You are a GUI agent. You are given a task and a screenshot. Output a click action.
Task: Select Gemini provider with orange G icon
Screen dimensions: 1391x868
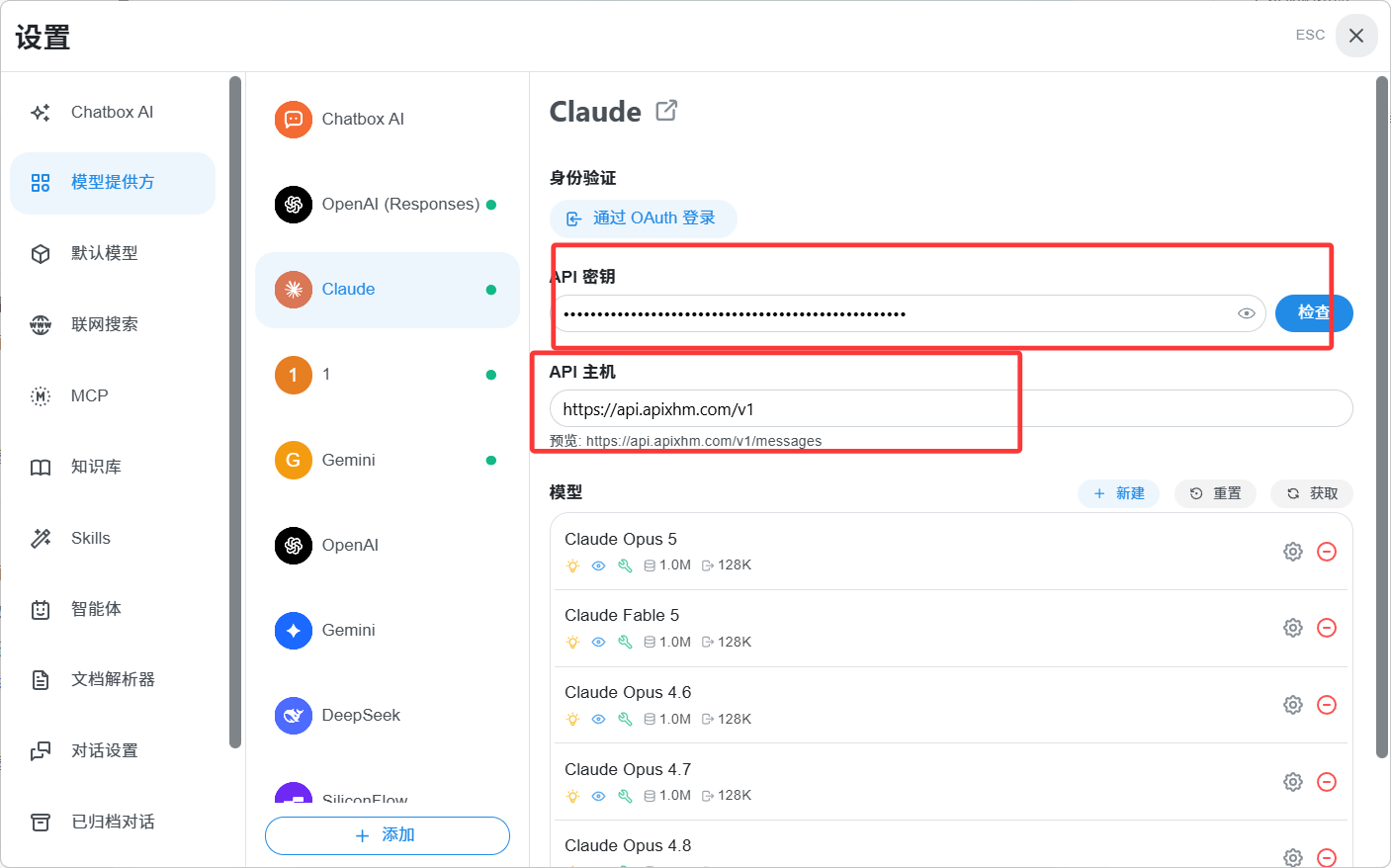click(388, 460)
